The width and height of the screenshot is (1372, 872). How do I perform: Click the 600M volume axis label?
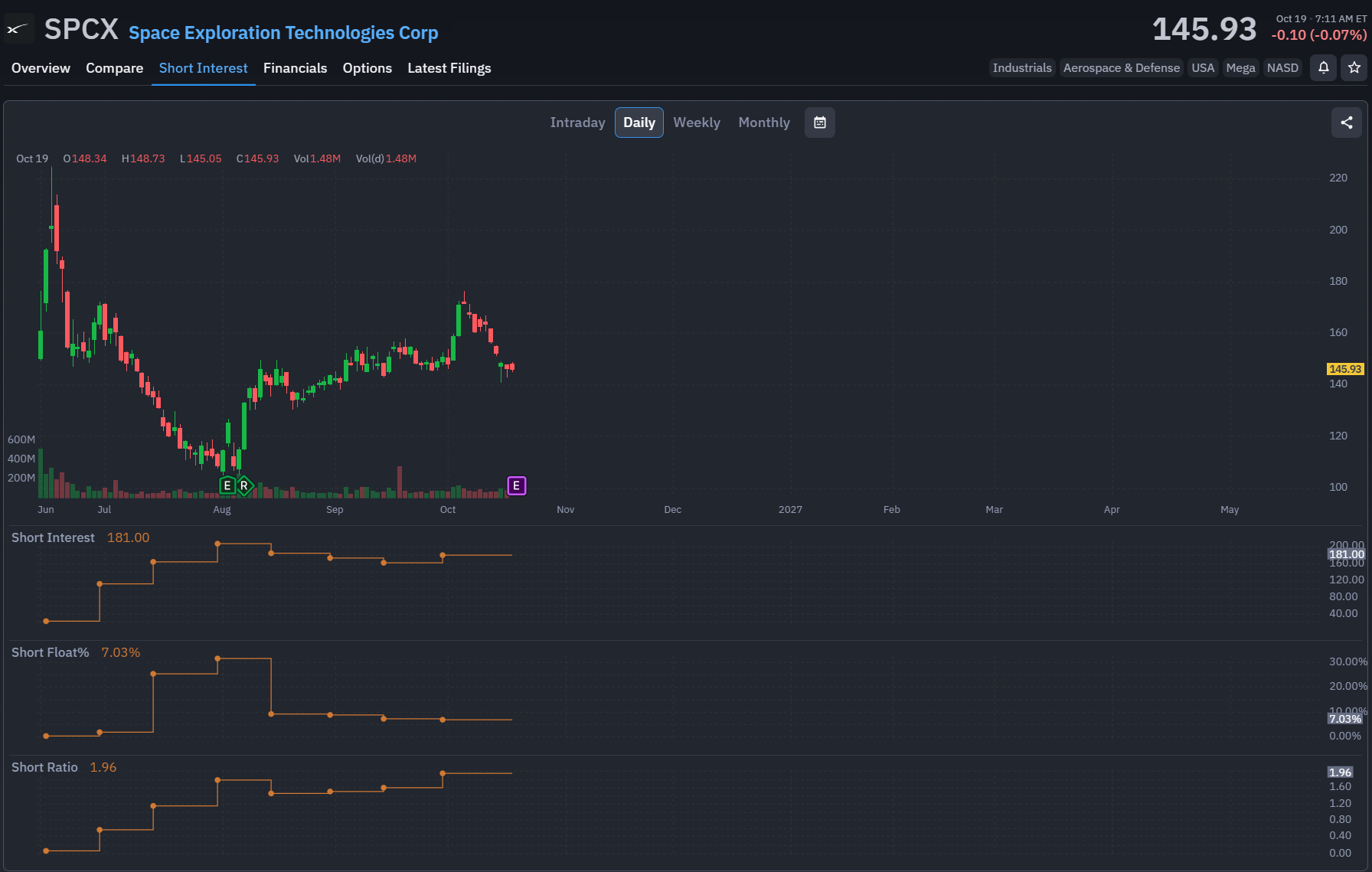pos(21,439)
